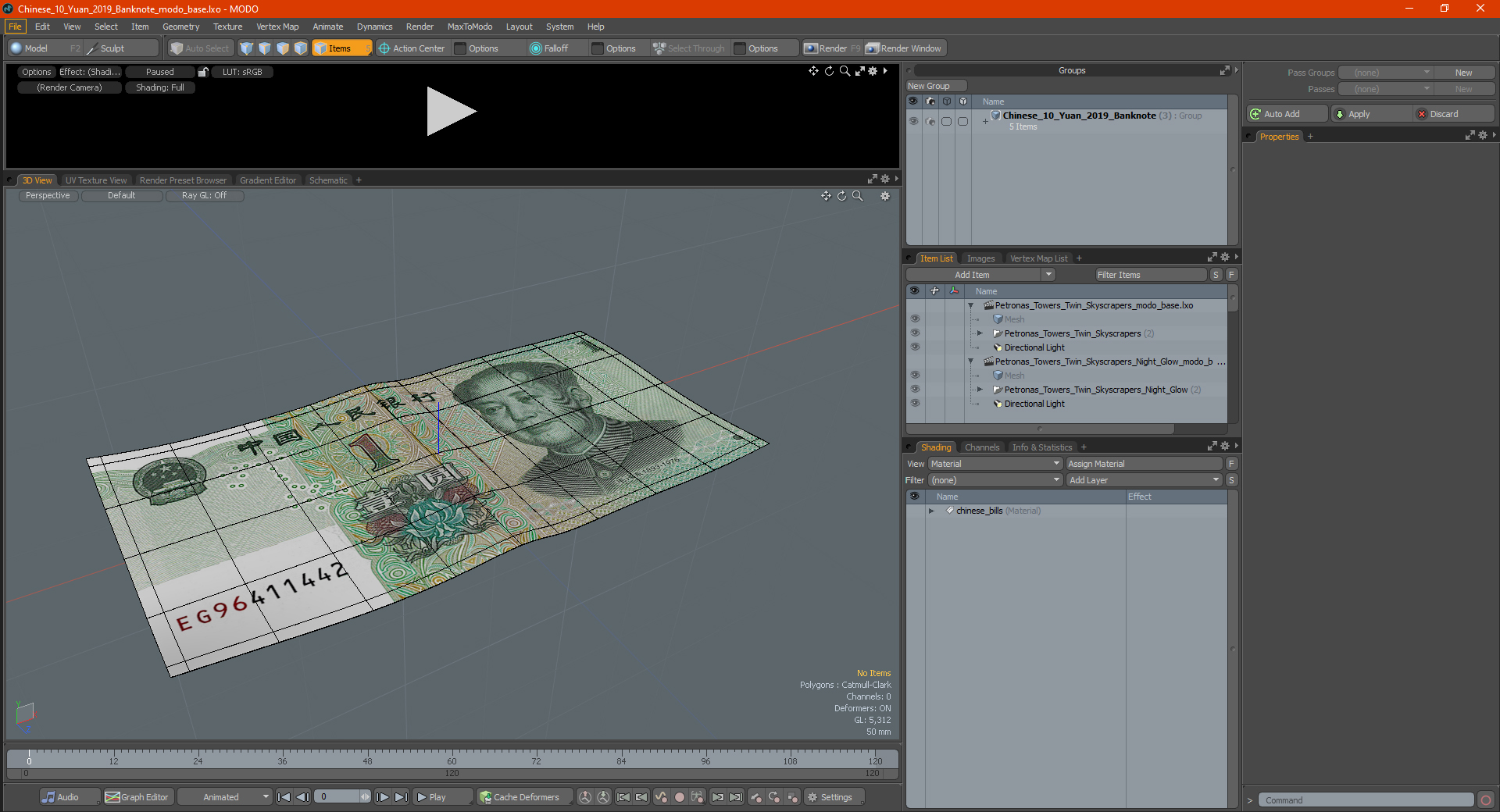Step to previous frame transport icon
1500x812 pixels.
click(x=303, y=797)
